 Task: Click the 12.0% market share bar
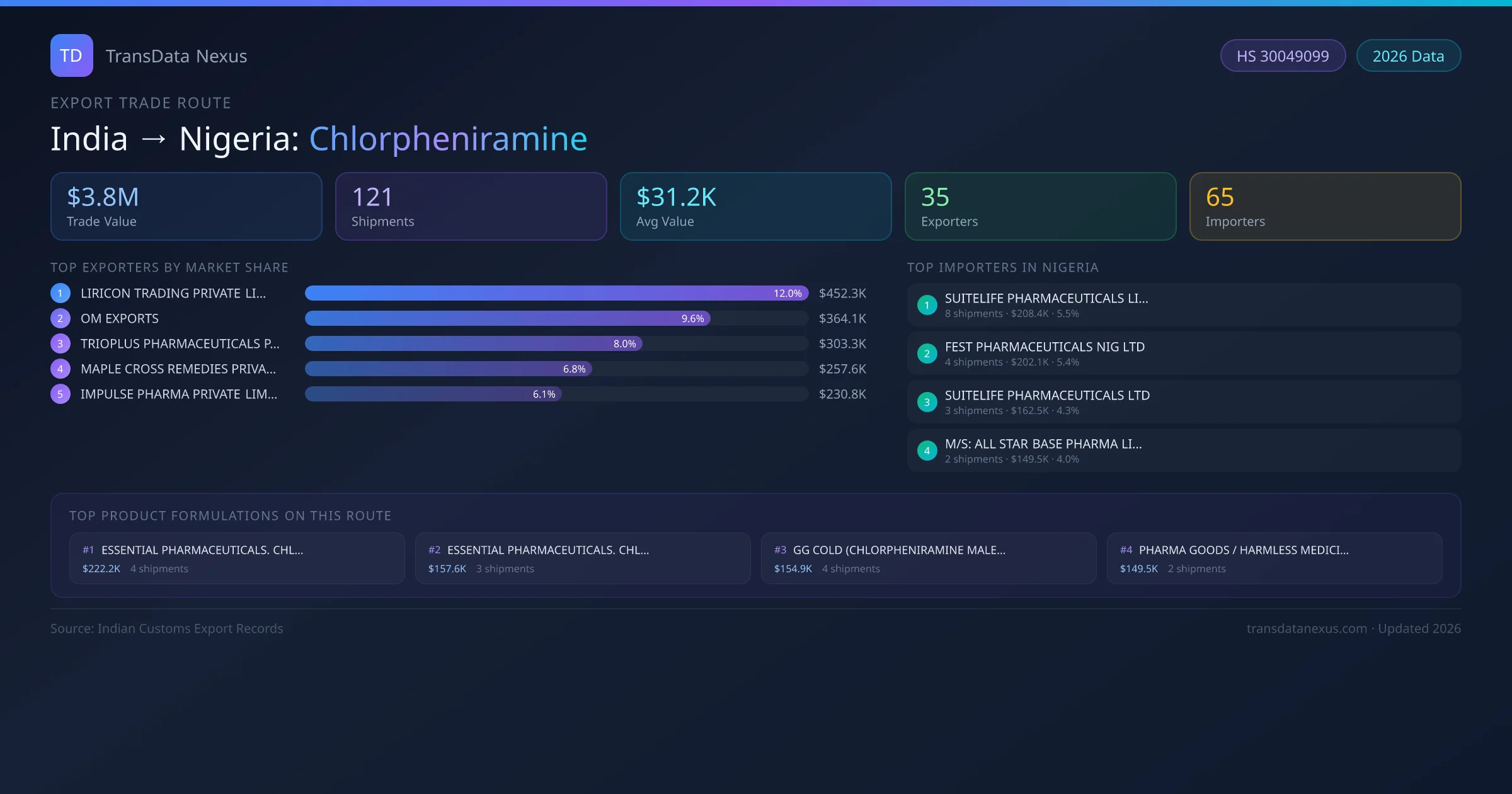(x=556, y=293)
